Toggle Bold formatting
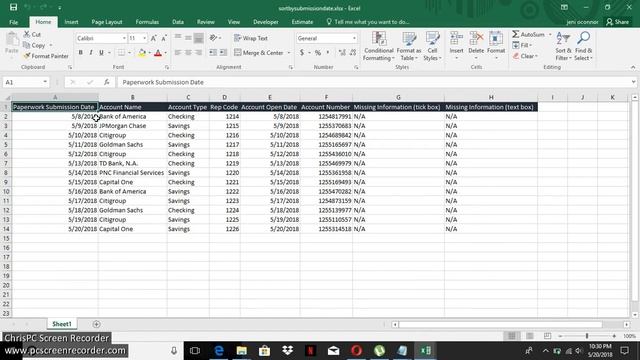The width and height of the screenshot is (640, 360). [x=80, y=53]
